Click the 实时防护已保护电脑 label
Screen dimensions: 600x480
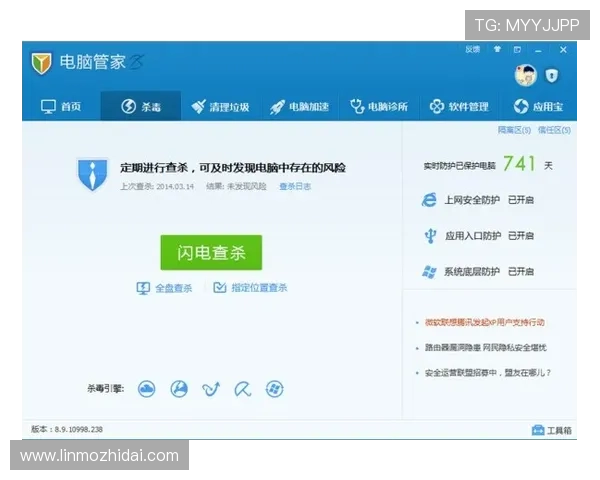click(x=460, y=166)
